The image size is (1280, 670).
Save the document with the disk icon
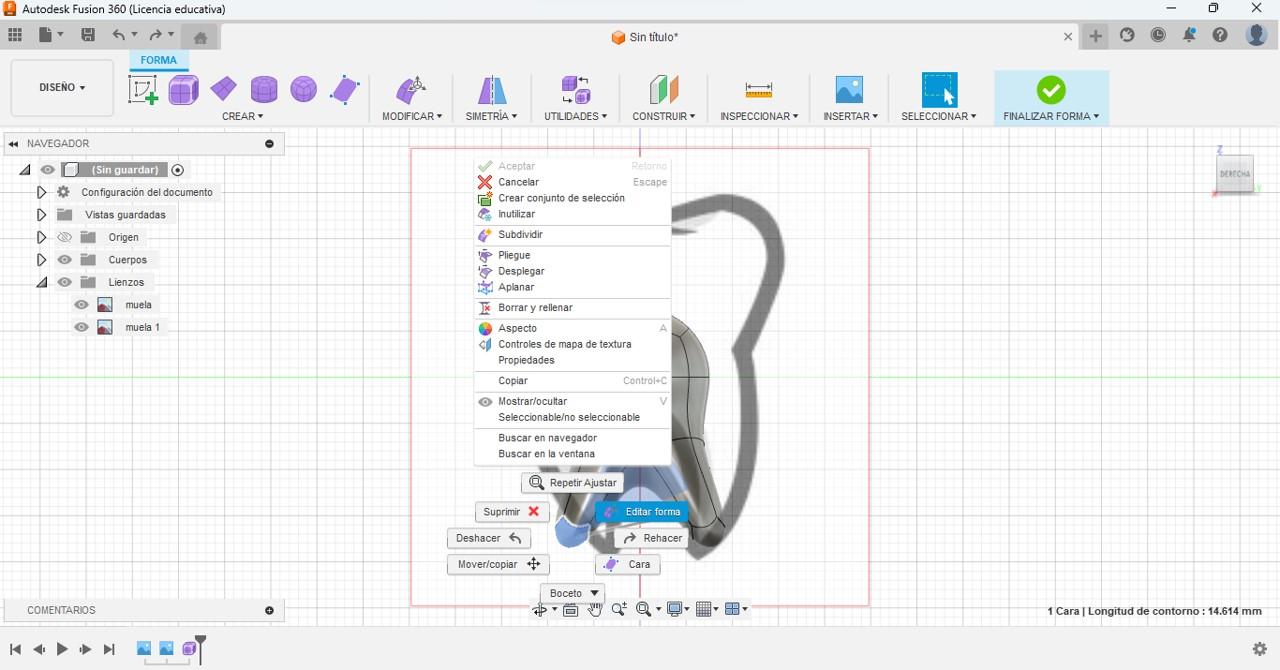(88, 35)
